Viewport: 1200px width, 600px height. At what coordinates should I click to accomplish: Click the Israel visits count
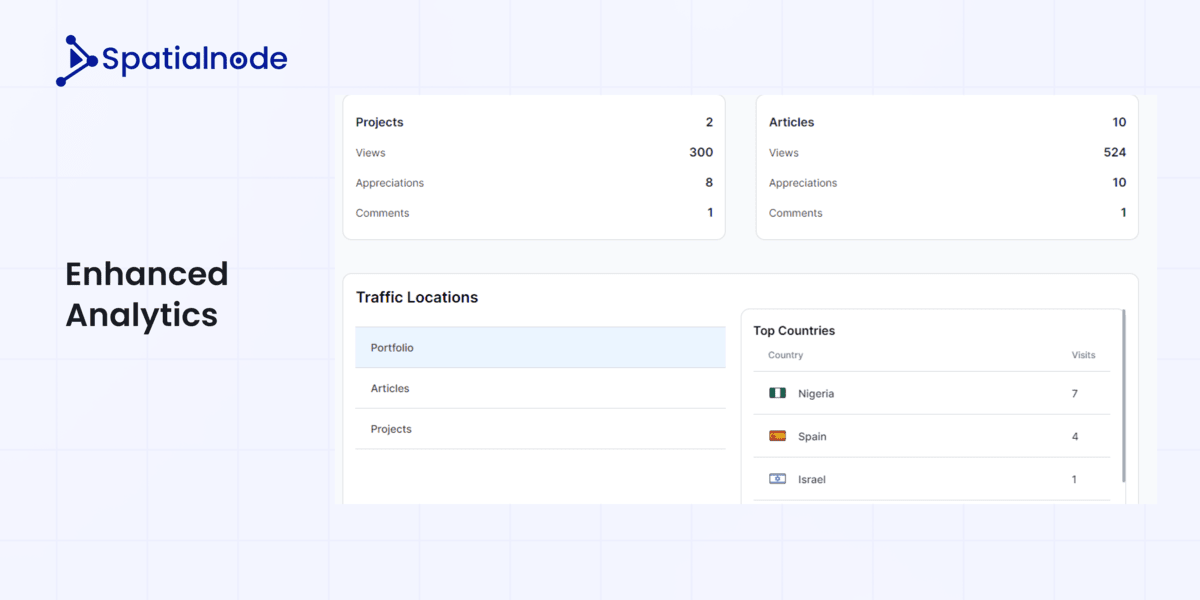pos(1075,479)
